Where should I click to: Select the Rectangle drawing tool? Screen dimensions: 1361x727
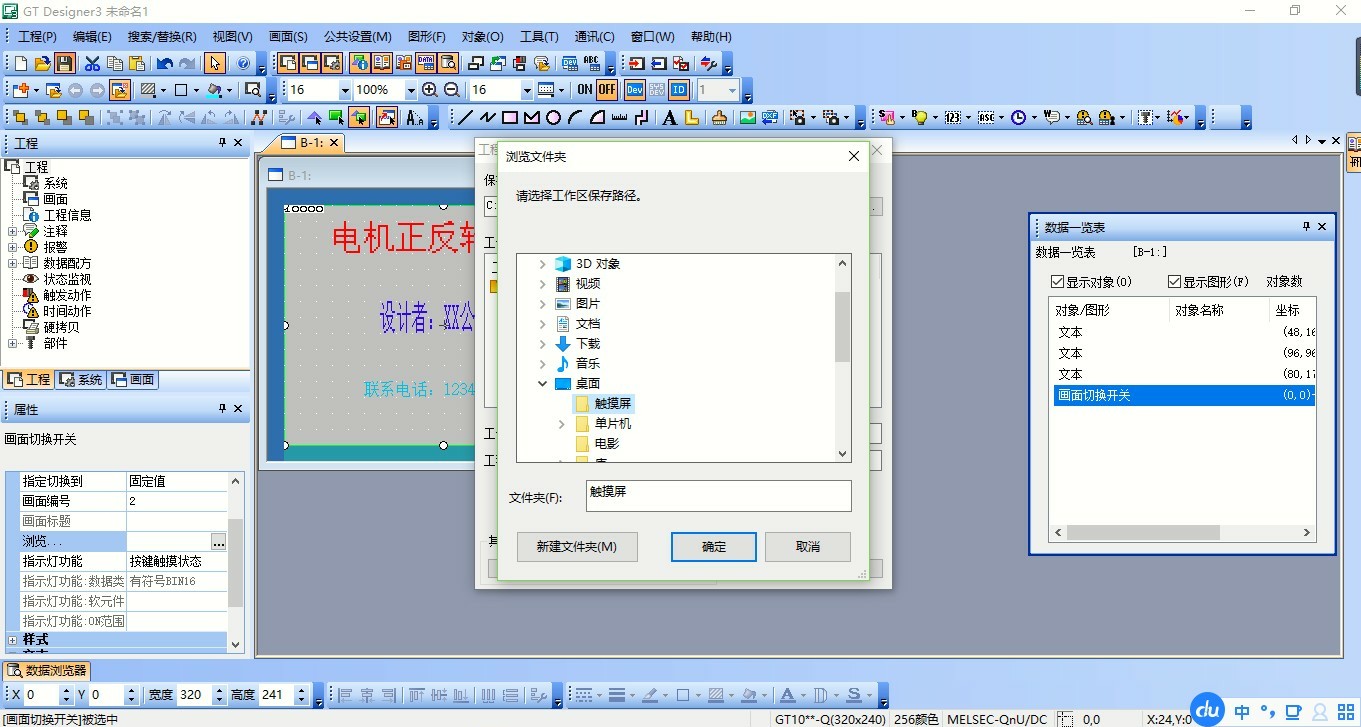509,117
